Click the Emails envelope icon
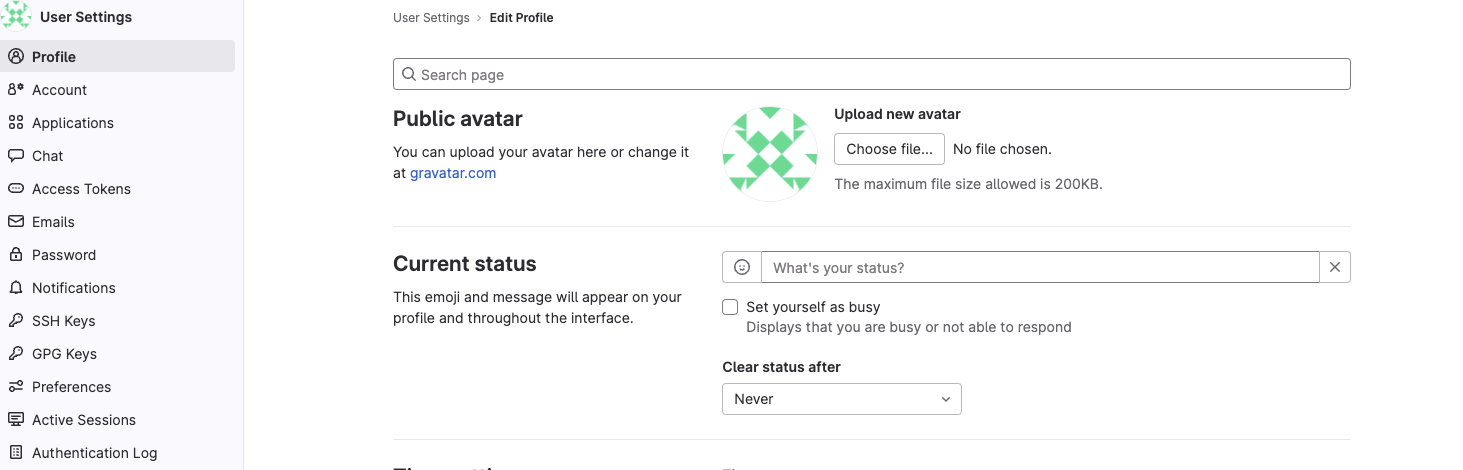The height and width of the screenshot is (470, 1463). click(15, 222)
